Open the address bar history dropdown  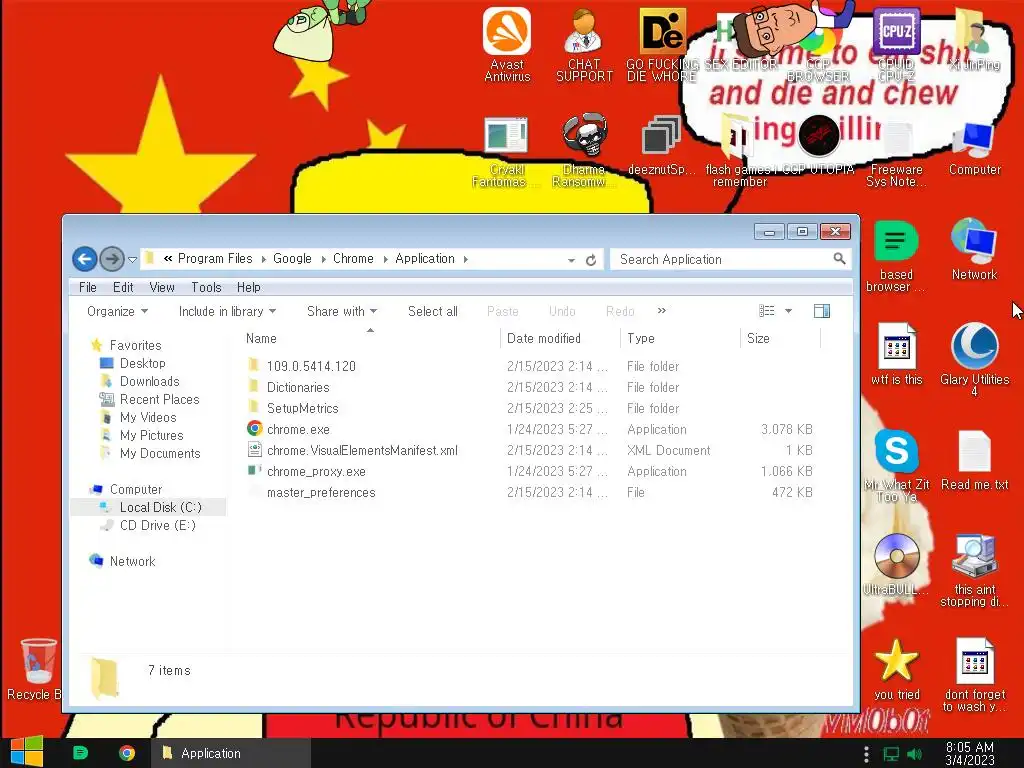571,260
